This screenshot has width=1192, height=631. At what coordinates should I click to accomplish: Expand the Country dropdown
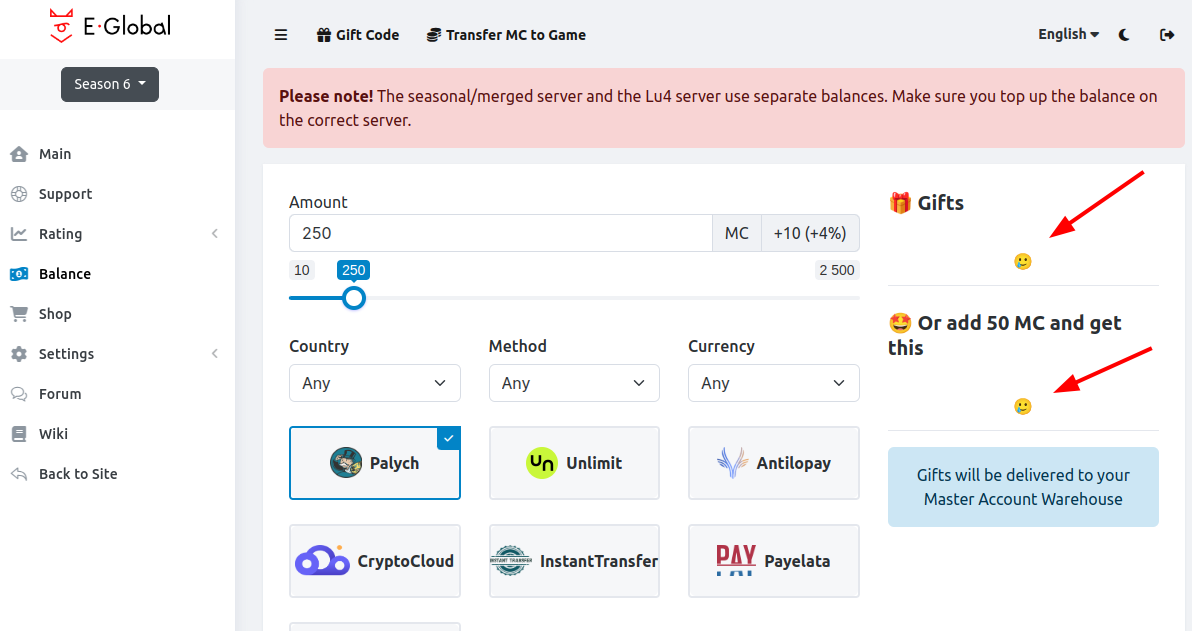click(374, 383)
